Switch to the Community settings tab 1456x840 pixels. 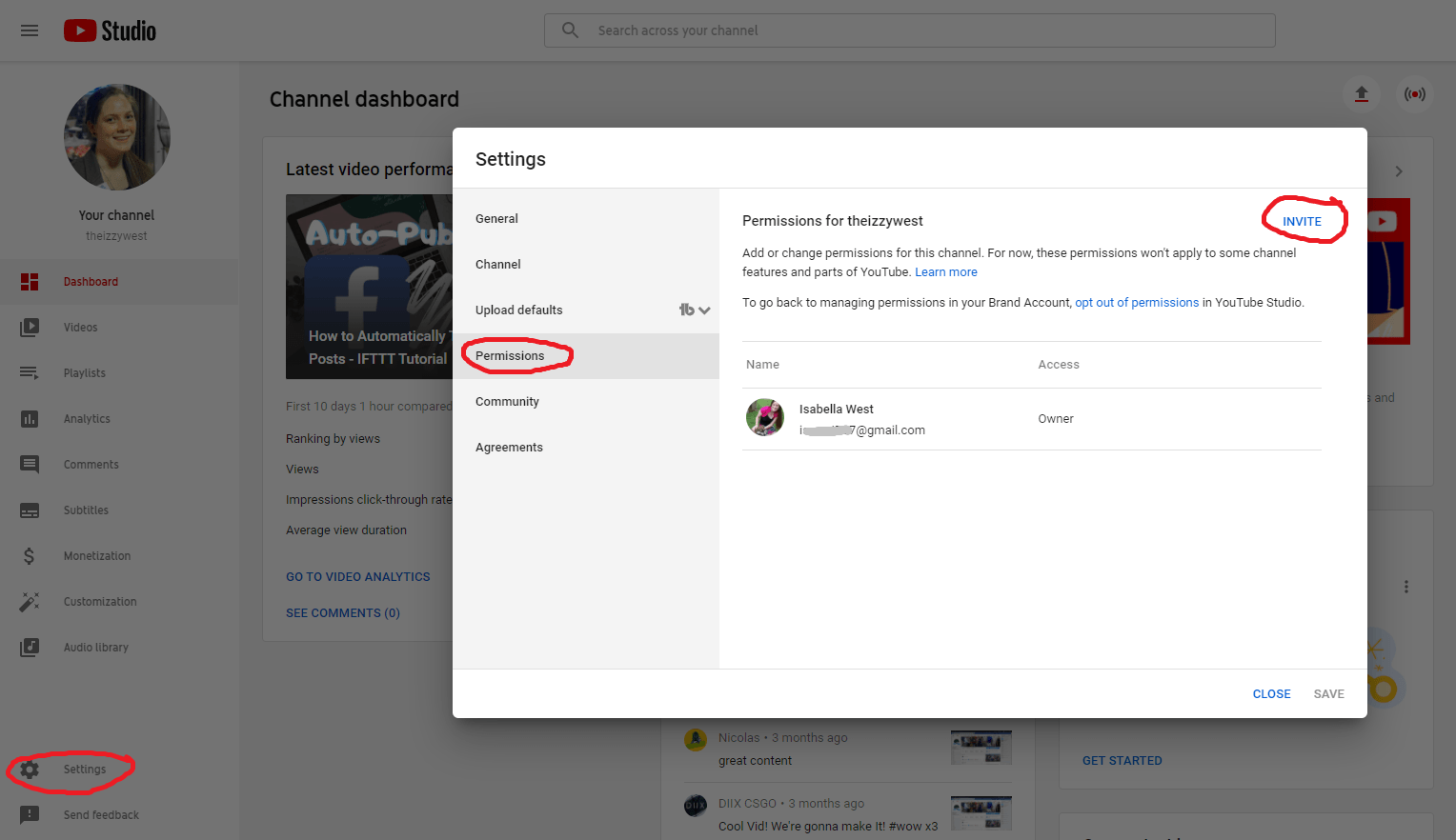tap(507, 401)
